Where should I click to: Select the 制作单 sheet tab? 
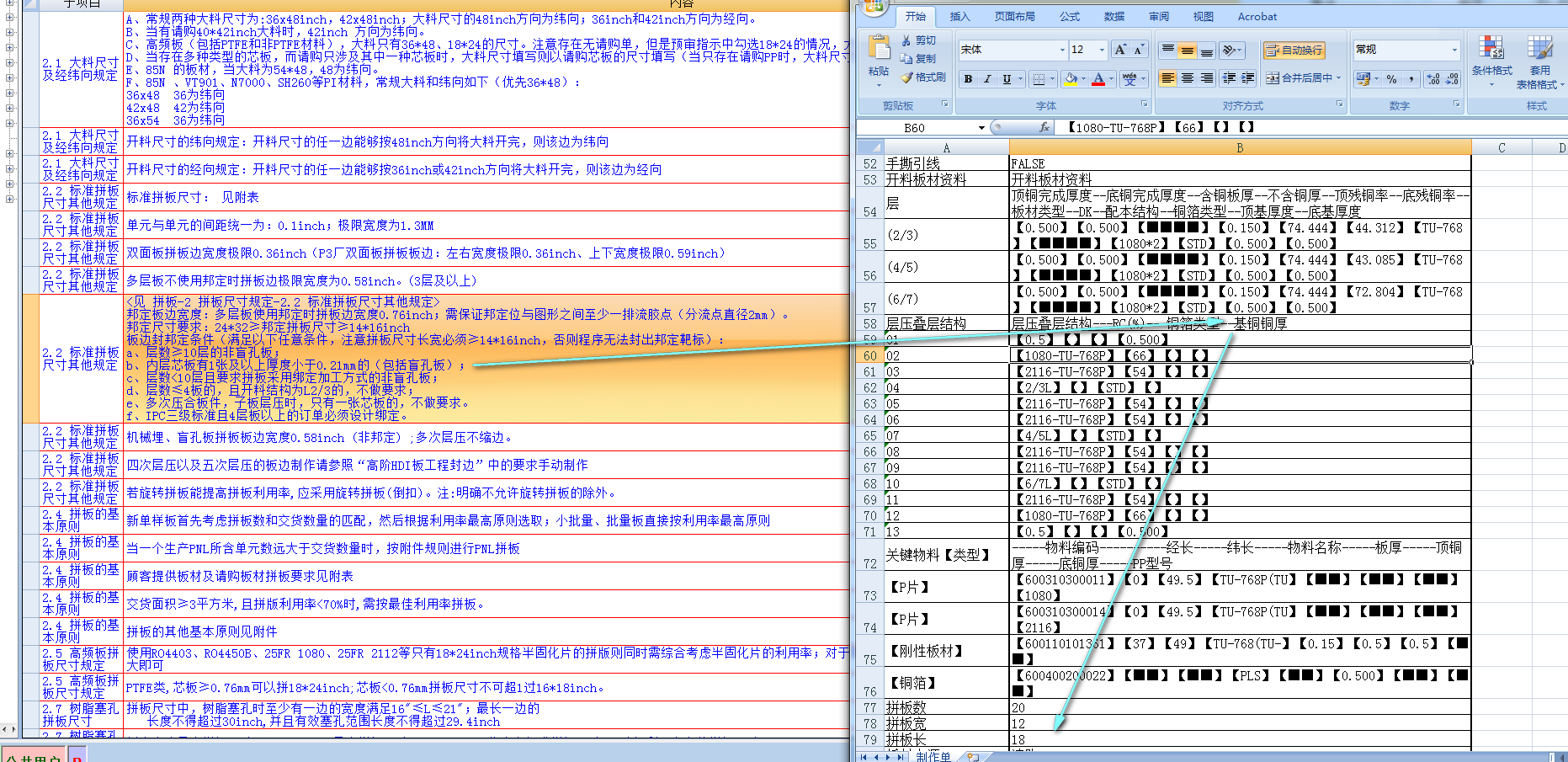tap(933, 757)
